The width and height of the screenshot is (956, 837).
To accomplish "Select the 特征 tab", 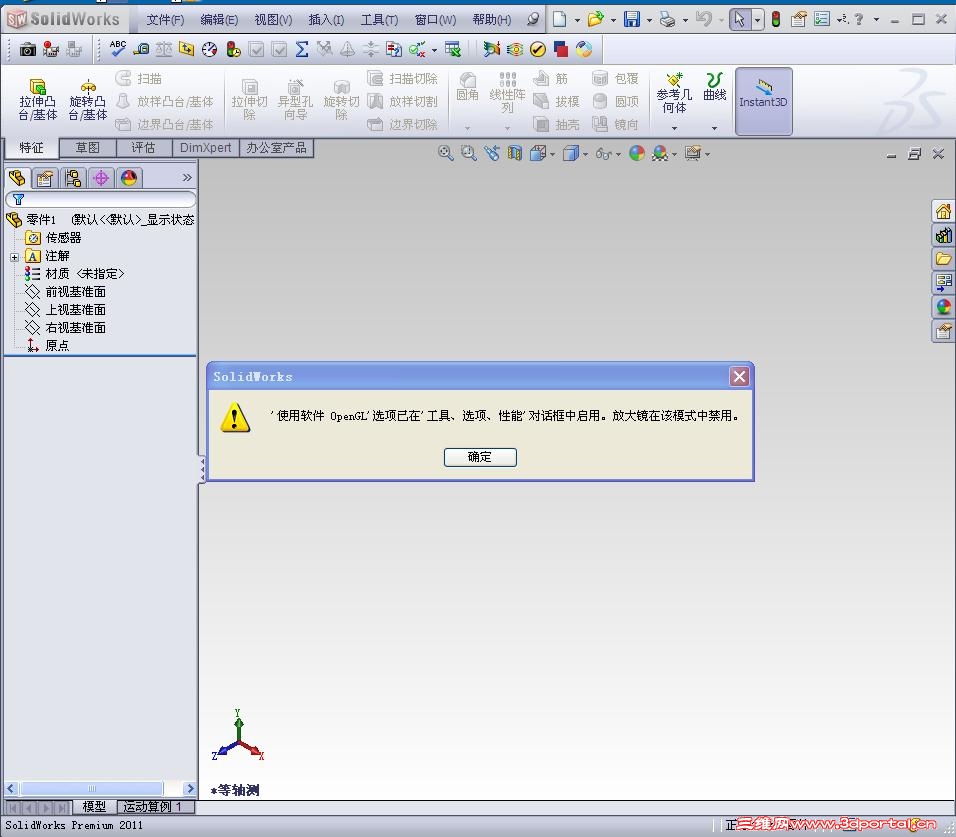I will click(x=32, y=148).
